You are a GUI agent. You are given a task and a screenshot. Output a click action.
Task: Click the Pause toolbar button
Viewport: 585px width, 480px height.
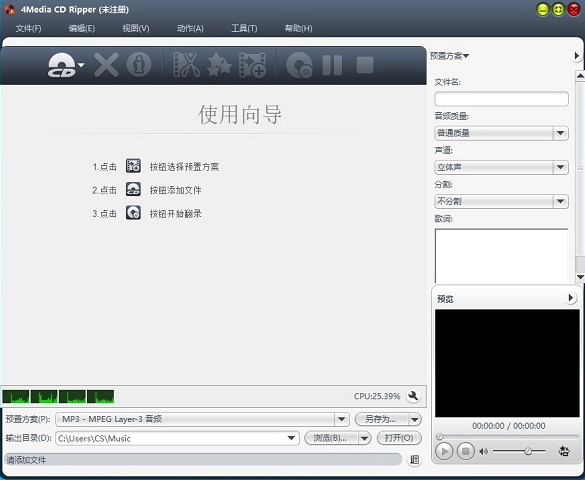pyautogui.click(x=332, y=65)
